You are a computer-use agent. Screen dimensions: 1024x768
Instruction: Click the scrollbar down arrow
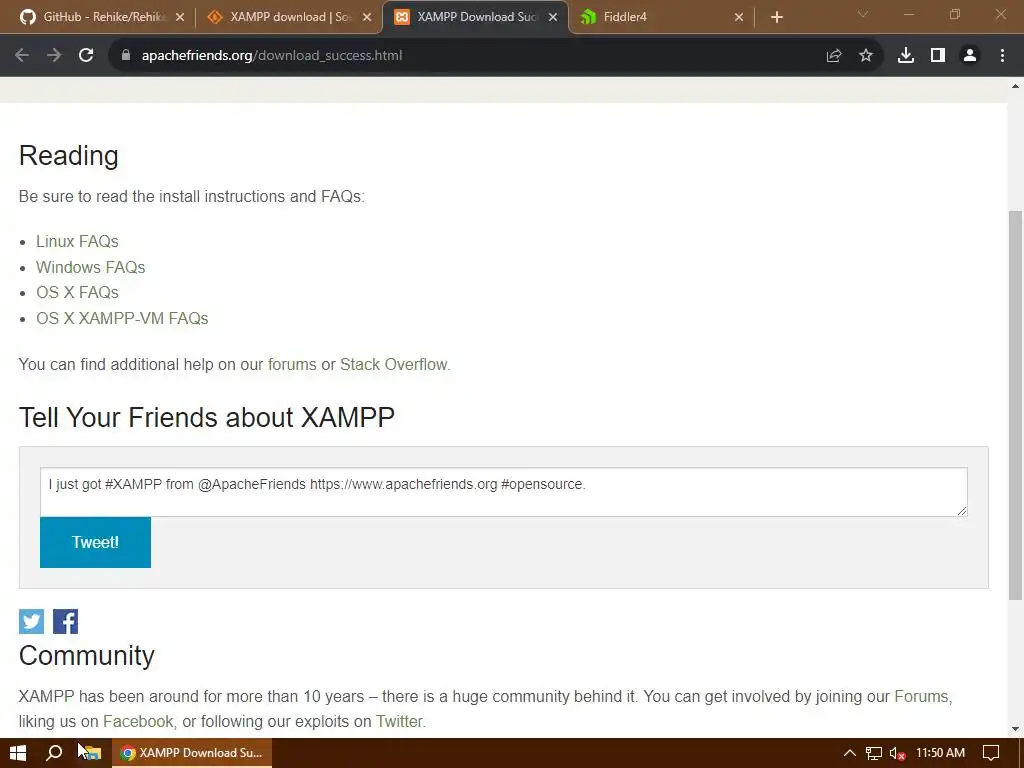1016,729
